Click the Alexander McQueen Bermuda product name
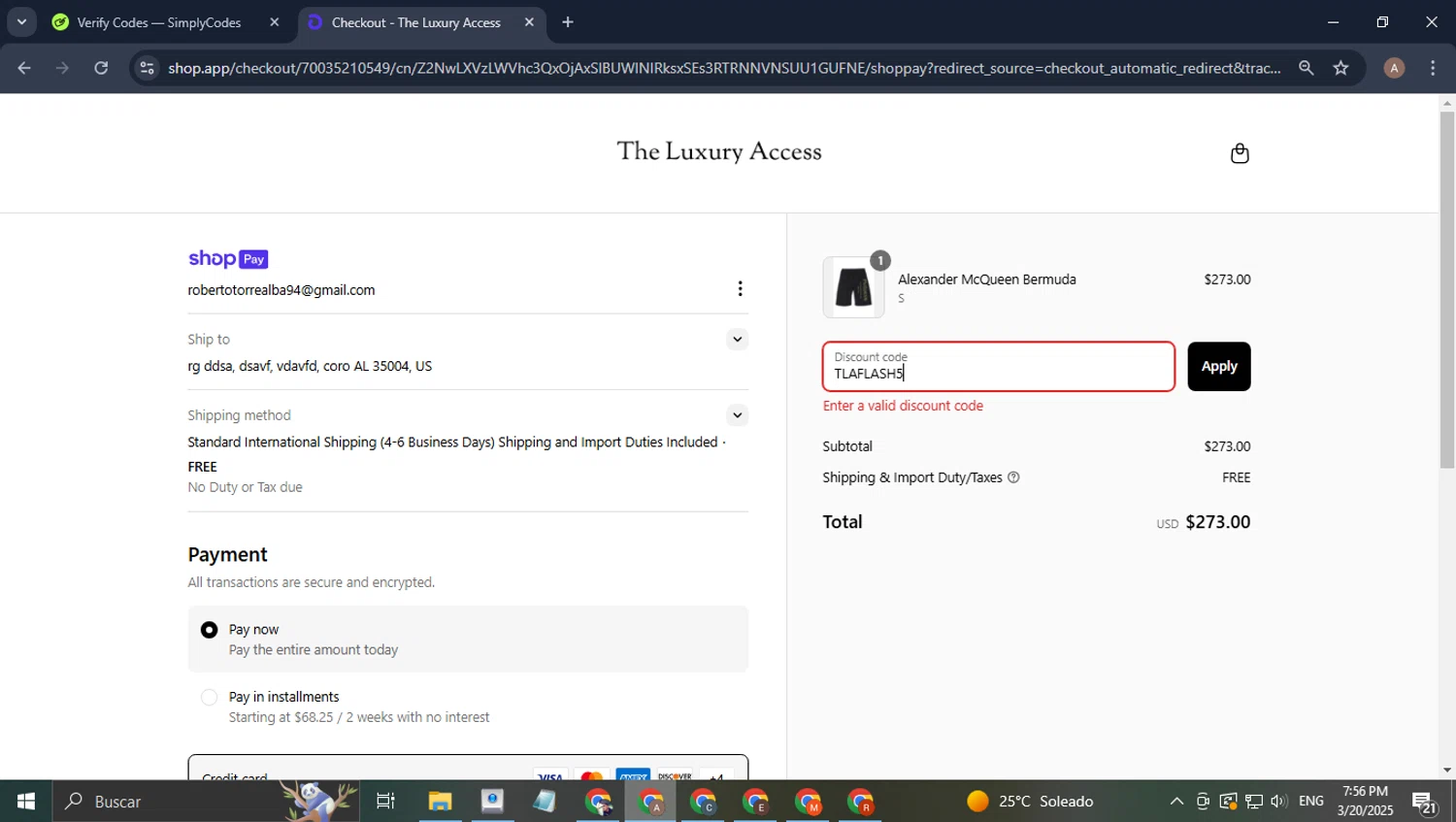This screenshot has width=1456, height=822. click(987, 279)
